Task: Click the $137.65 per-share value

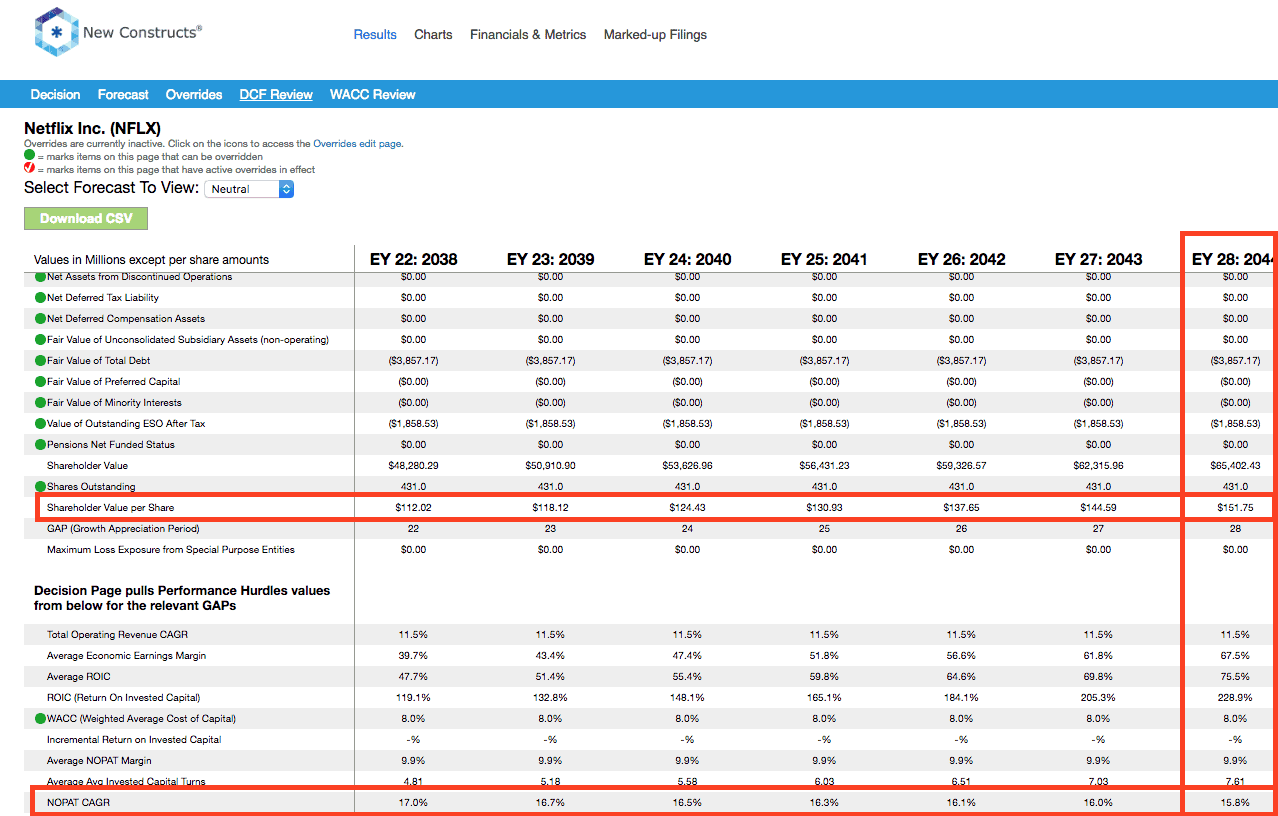Action: pos(961,508)
